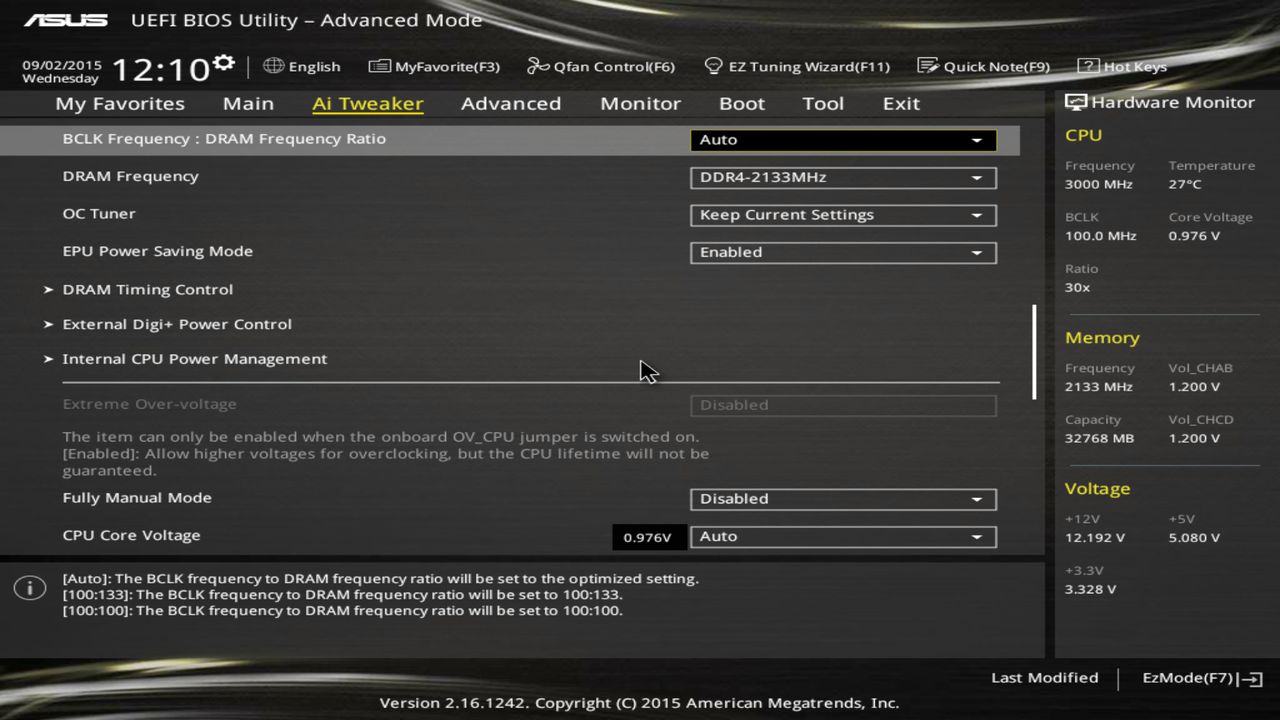The width and height of the screenshot is (1280, 720).
Task: Click the +12V 12.192 V reading
Action: tap(1095, 537)
